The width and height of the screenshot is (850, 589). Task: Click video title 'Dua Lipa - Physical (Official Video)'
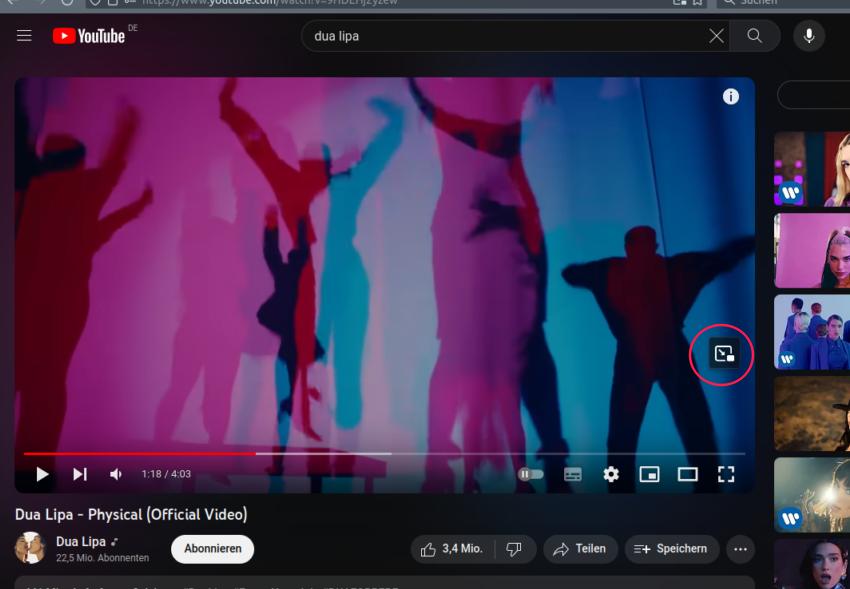131,514
